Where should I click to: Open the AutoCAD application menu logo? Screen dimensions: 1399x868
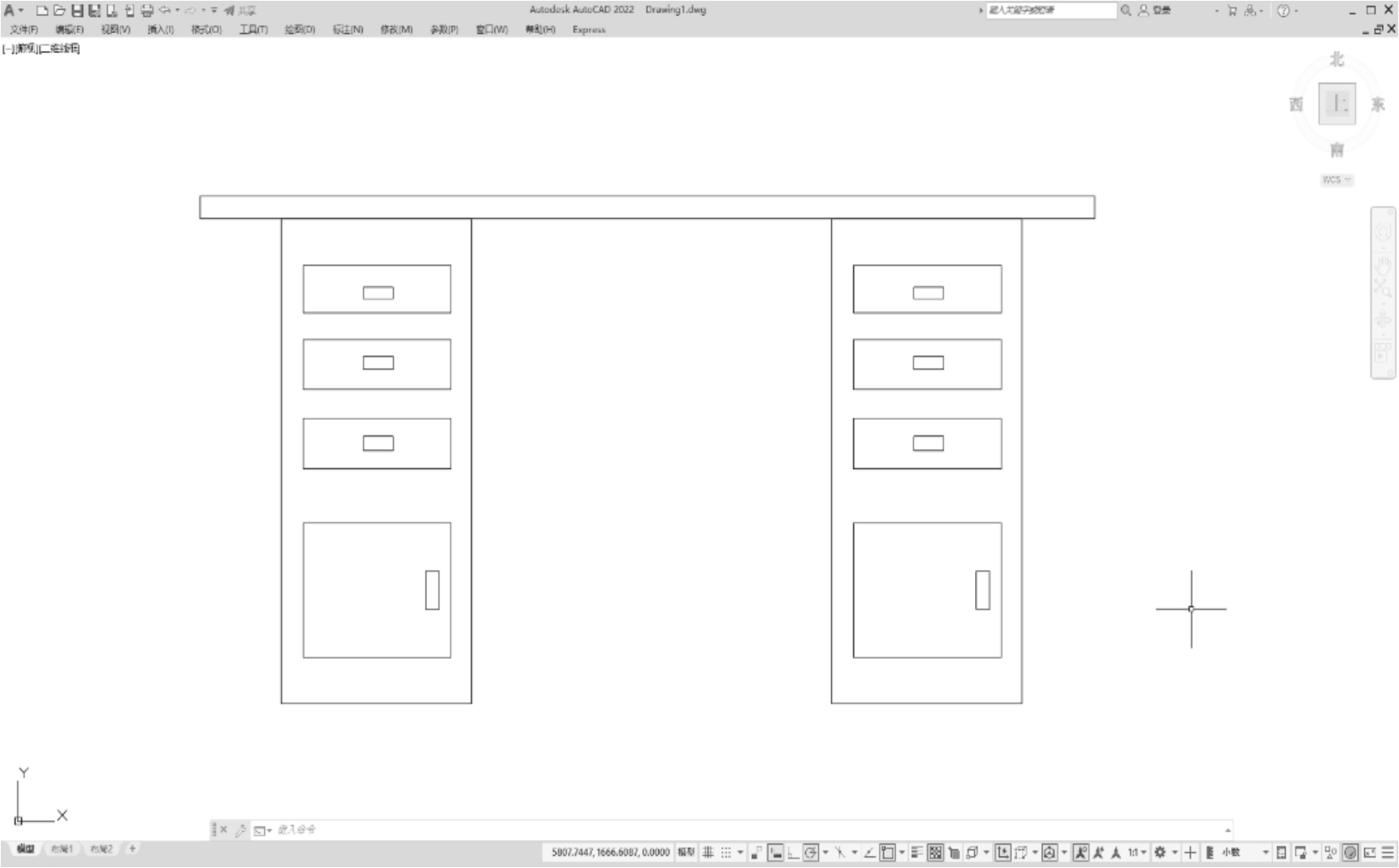(9, 10)
